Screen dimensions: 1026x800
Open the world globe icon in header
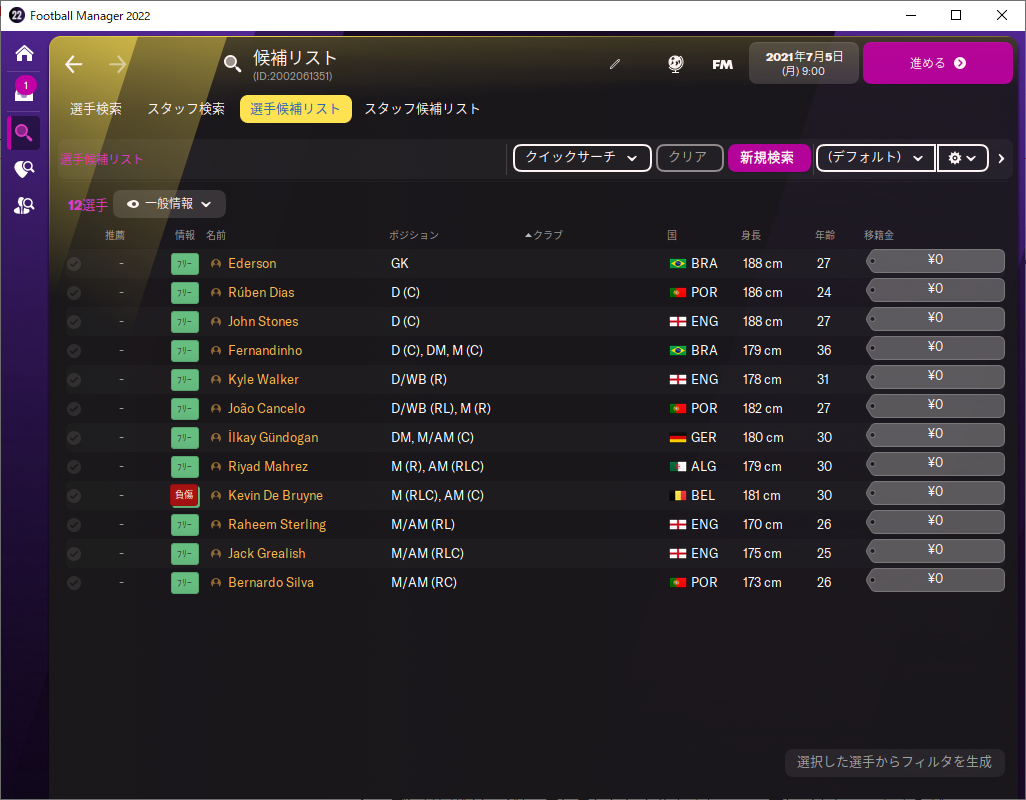coord(675,64)
